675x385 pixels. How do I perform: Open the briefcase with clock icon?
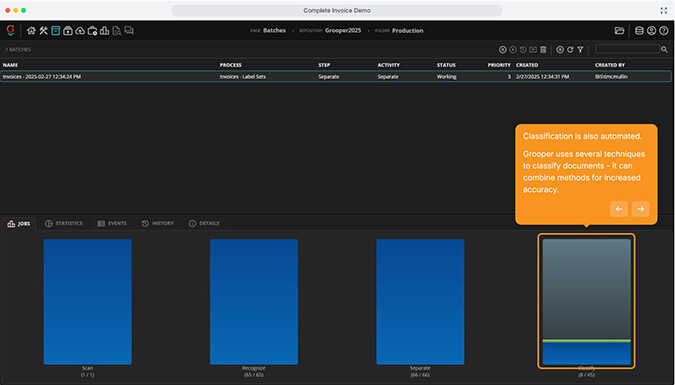click(92, 31)
